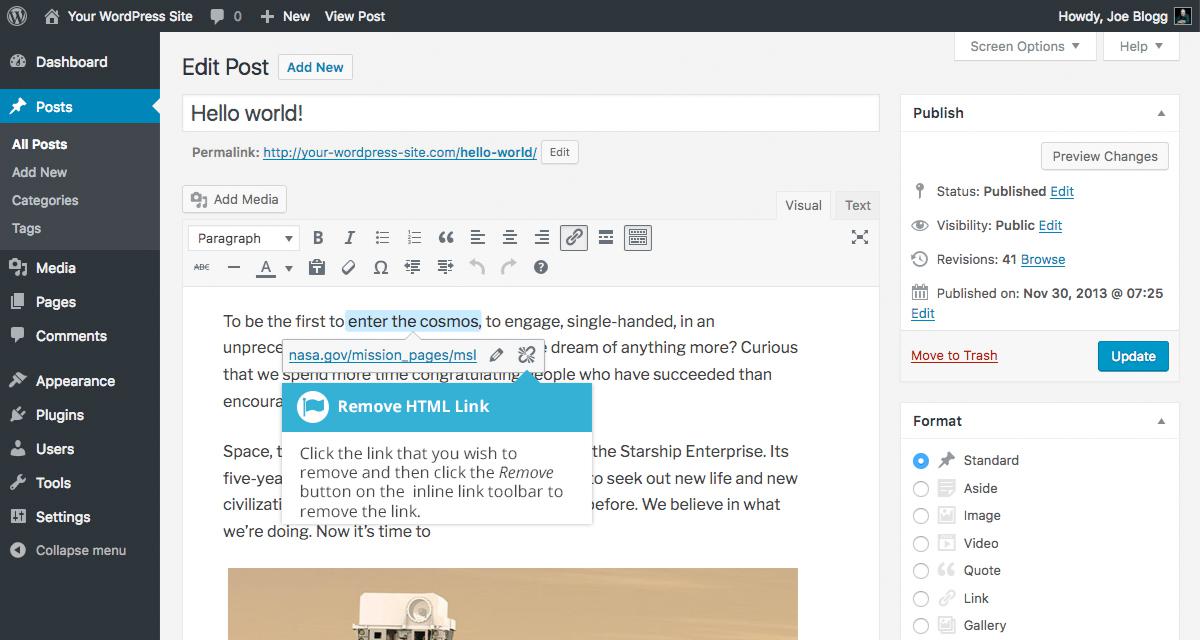Image resolution: width=1200 pixels, height=640 pixels.
Task: Expand the Help panel
Action: [x=1141, y=46]
